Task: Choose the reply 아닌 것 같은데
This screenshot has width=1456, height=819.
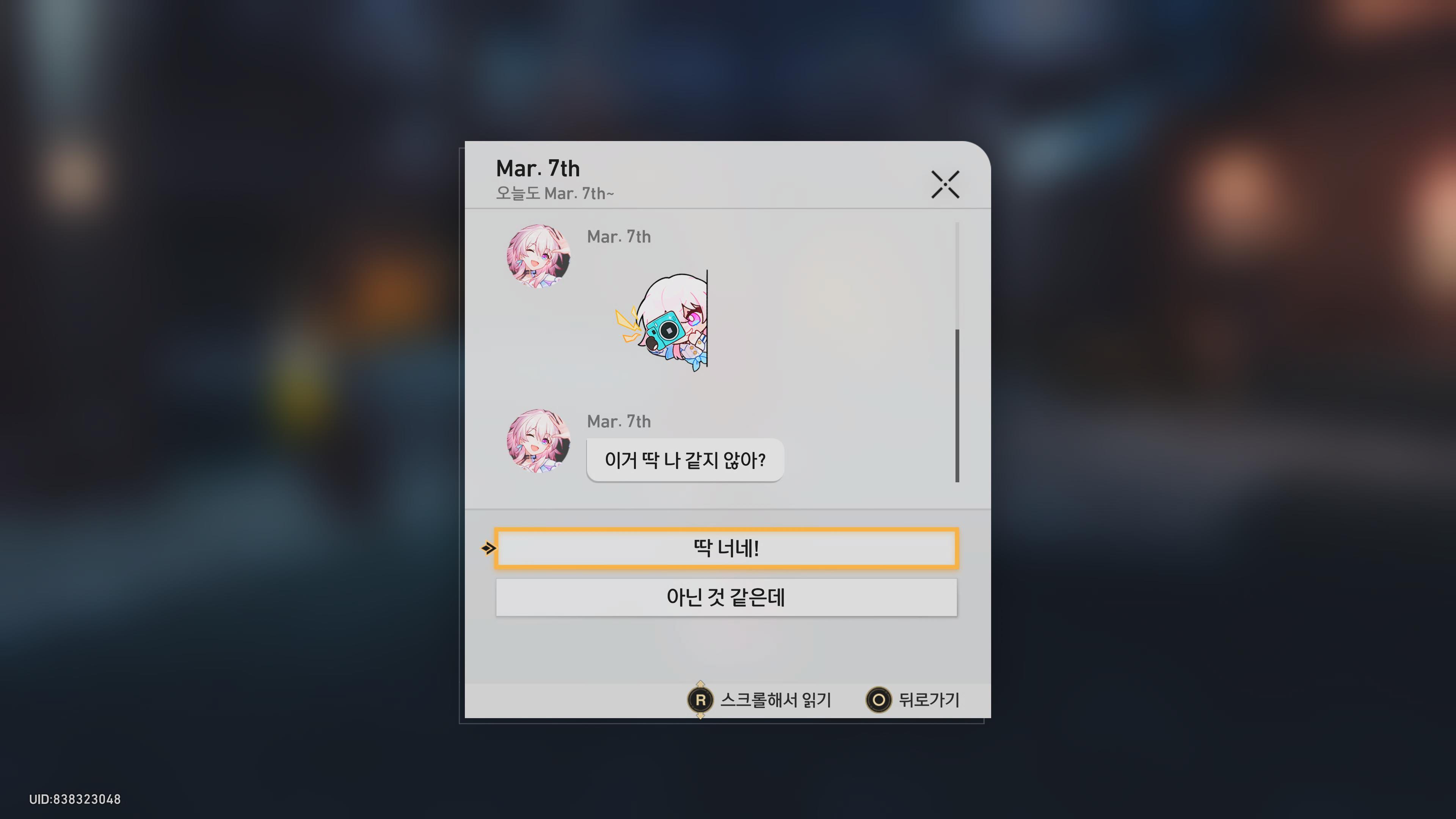Action: [x=726, y=597]
